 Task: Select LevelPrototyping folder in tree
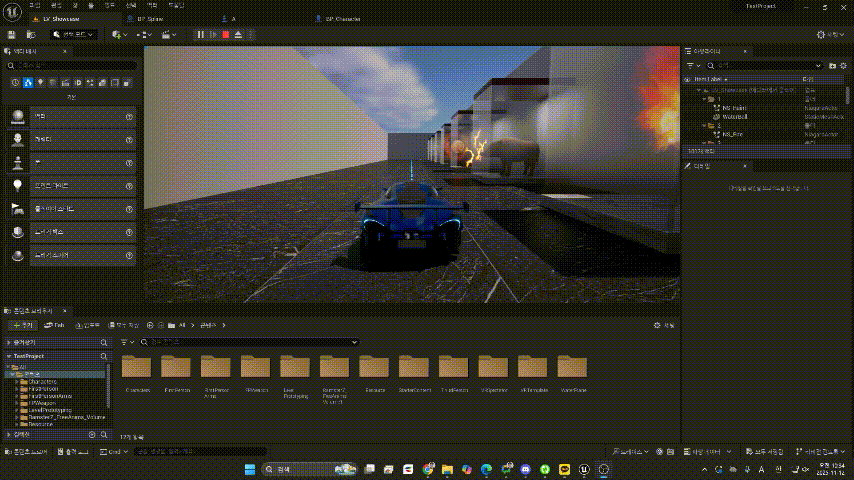pyautogui.click(x=50, y=410)
